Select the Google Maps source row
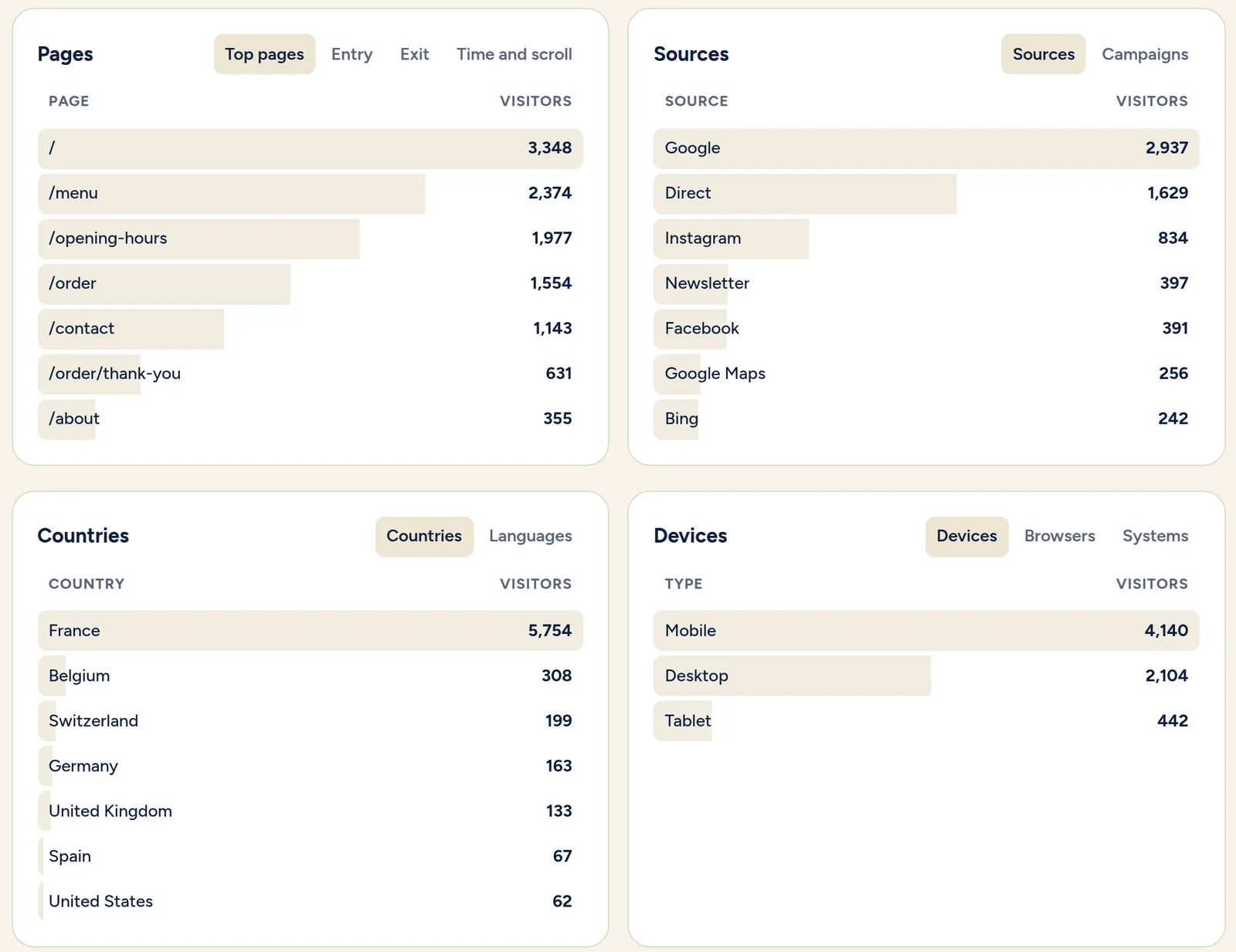The width and height of the screenshot is (1236, 952). [x=926, y=374]
